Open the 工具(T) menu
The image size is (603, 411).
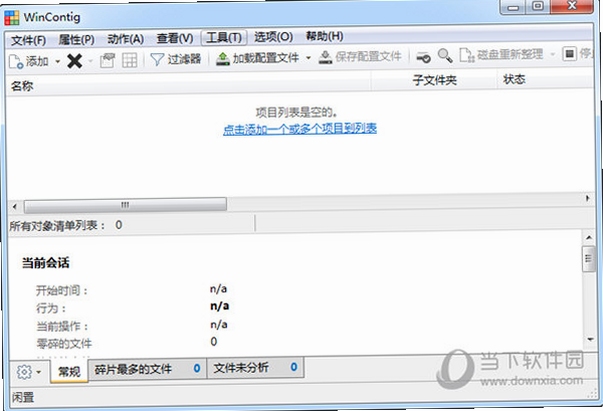(x=224, y=37)
